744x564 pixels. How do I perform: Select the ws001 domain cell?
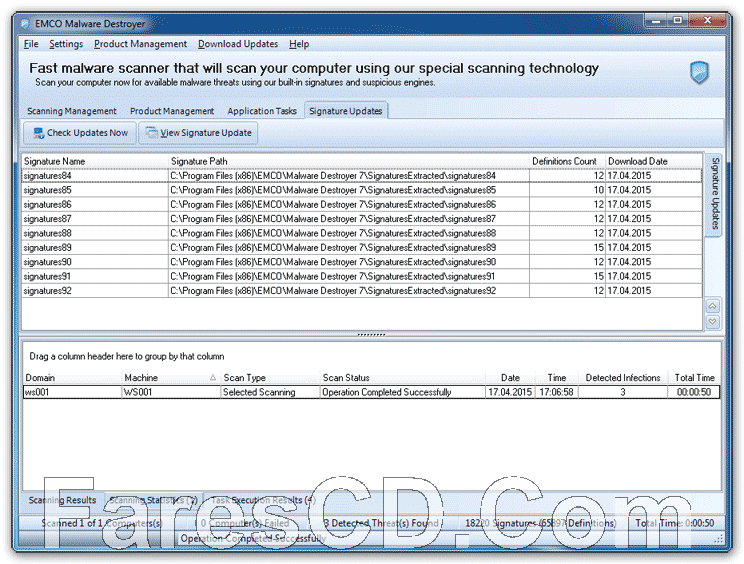pyautogui.click(x=73, y=392)
